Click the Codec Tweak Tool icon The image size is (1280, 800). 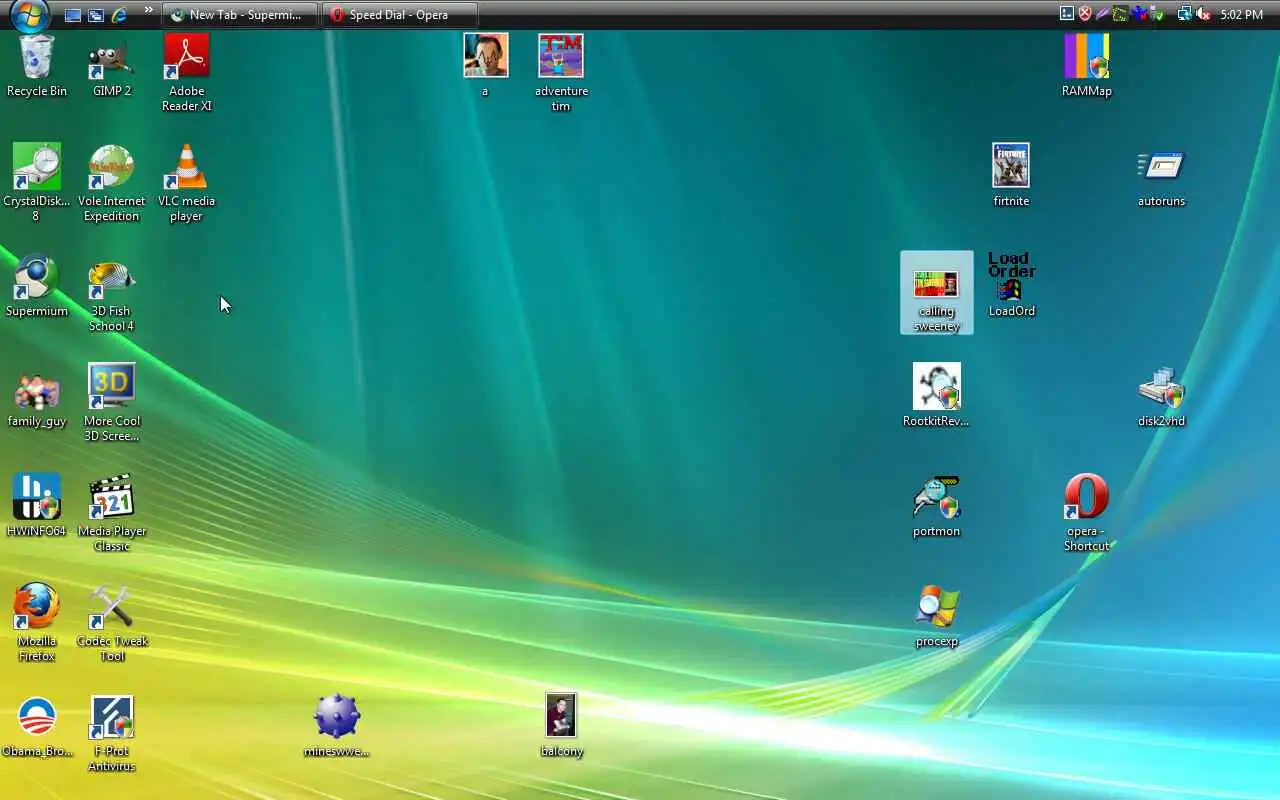pyautogui.click(x=112, y=623)
